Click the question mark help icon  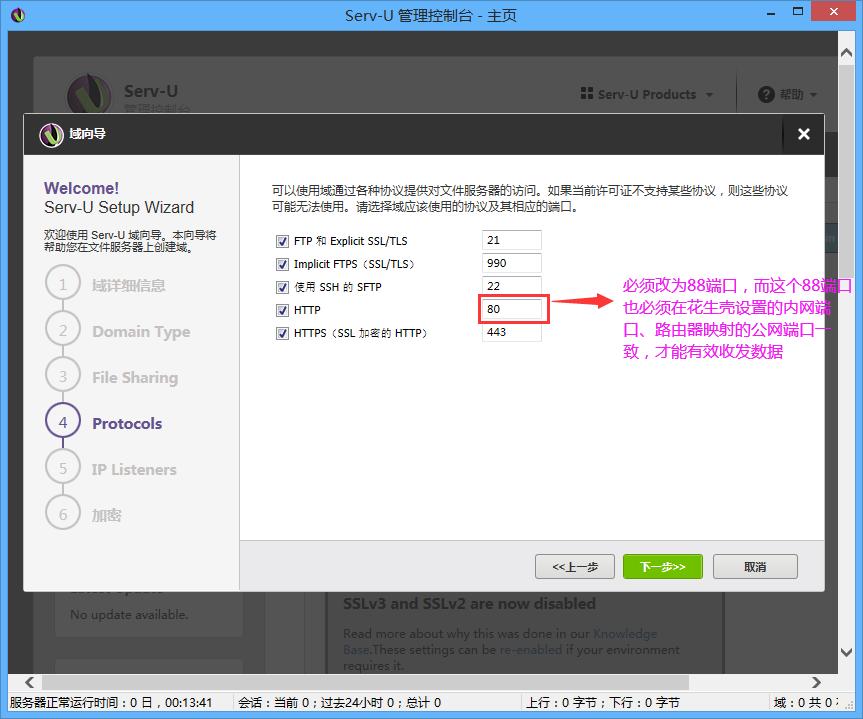(x=766, y=95)
